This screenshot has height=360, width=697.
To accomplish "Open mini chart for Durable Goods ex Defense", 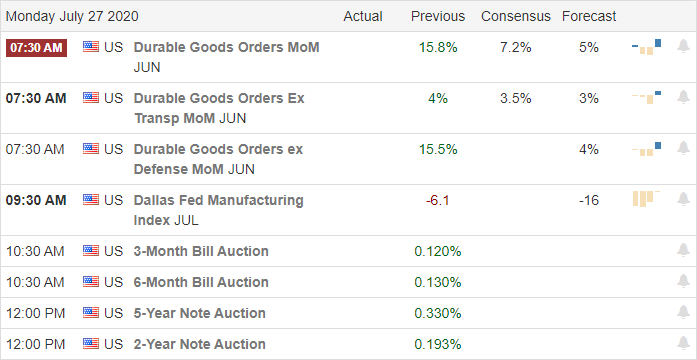I will 646,149.
